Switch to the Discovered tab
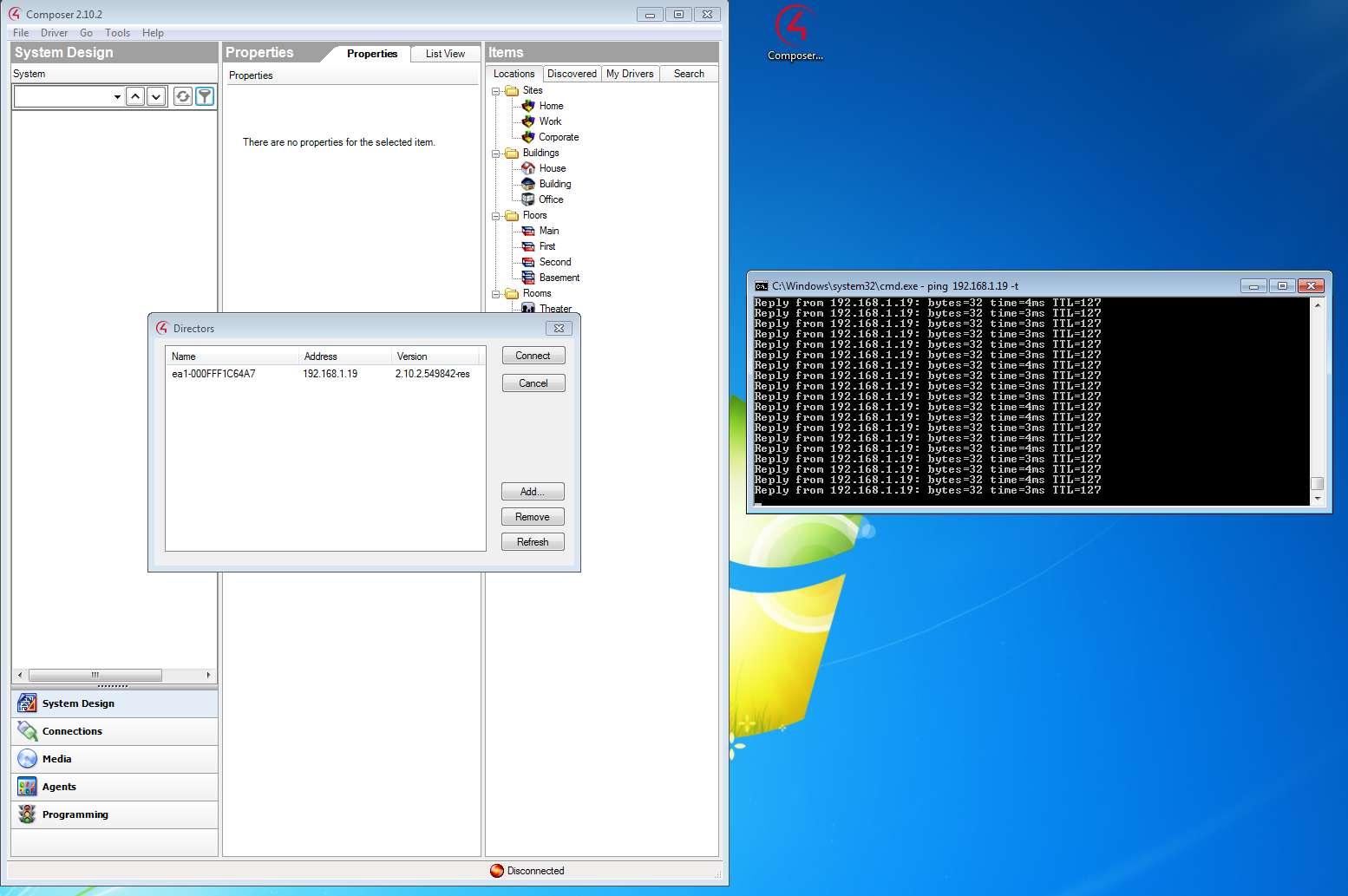The height and width of the screenshot is (896, 1348). point(572,74)
